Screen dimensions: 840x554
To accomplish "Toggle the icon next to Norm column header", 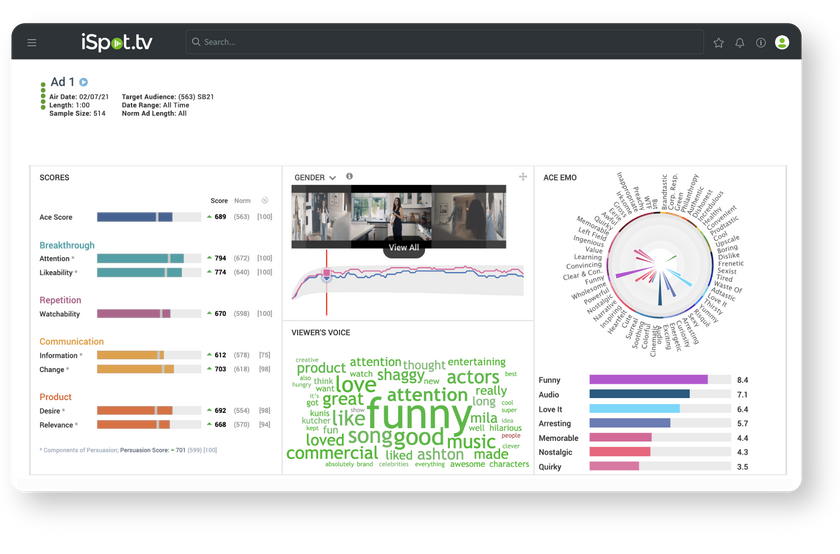I will tap(265, 200).
